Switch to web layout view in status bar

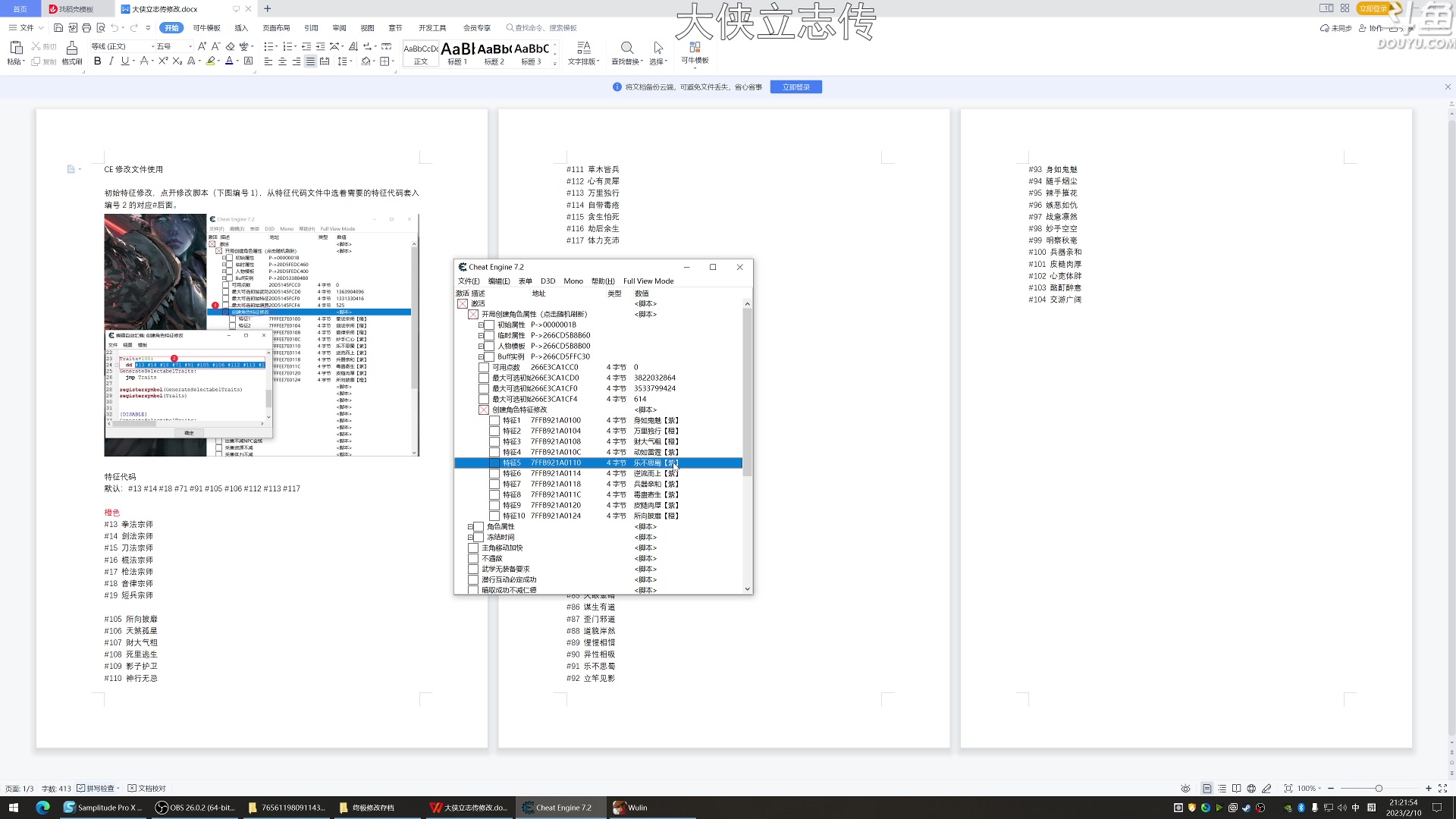(x=1251, y=789)
